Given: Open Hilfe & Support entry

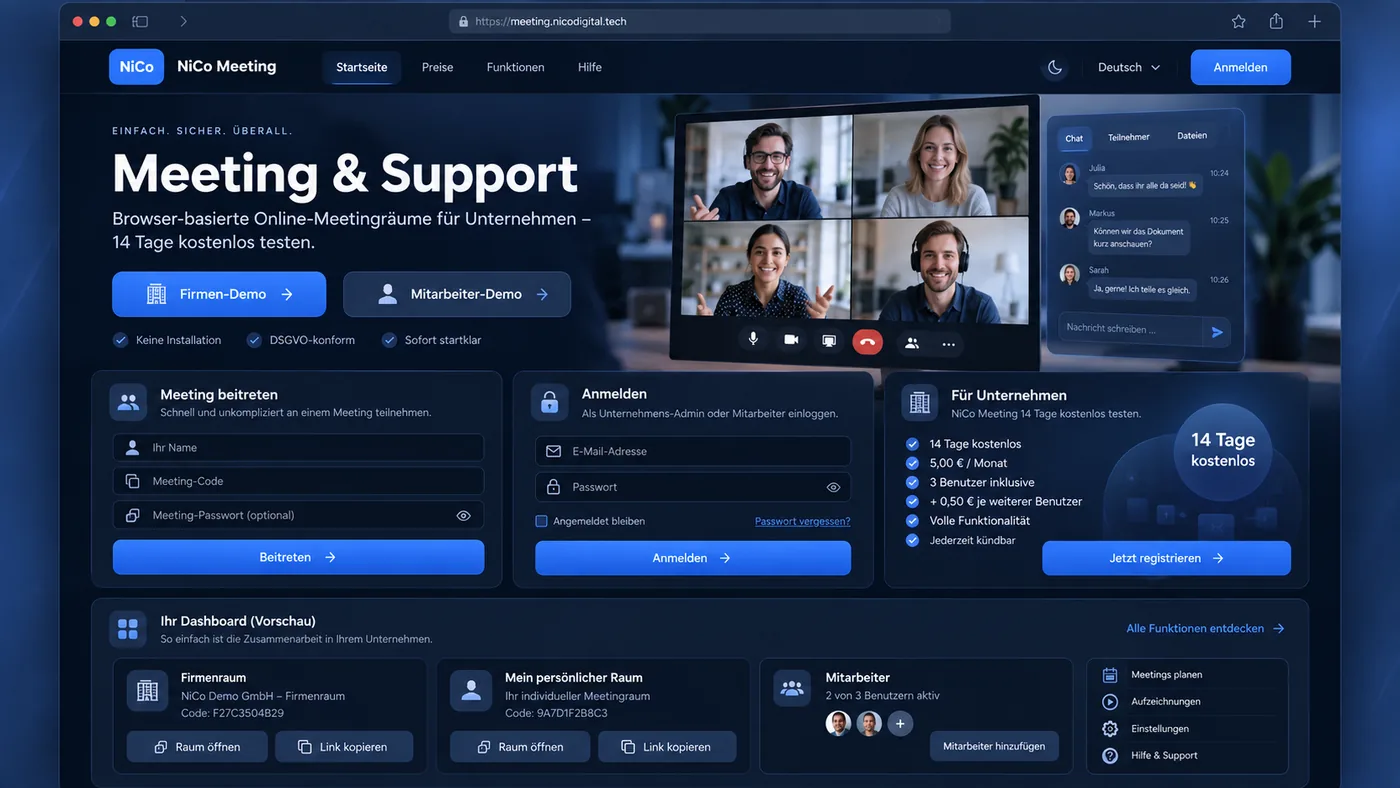Looking at the screenshot, I should coord(1188,756).
